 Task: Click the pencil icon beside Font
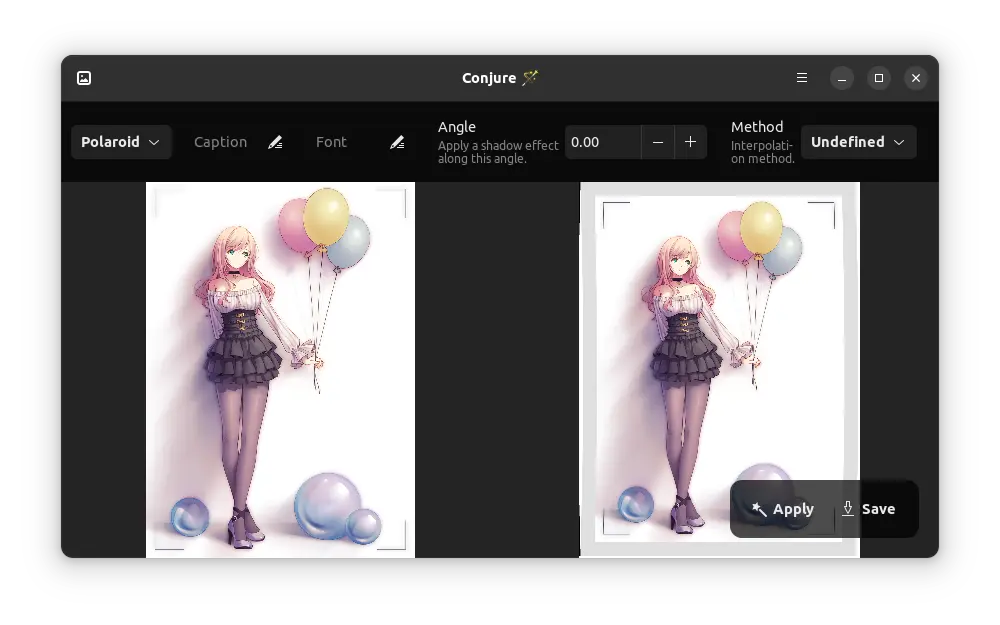click(x=397, y=142)
